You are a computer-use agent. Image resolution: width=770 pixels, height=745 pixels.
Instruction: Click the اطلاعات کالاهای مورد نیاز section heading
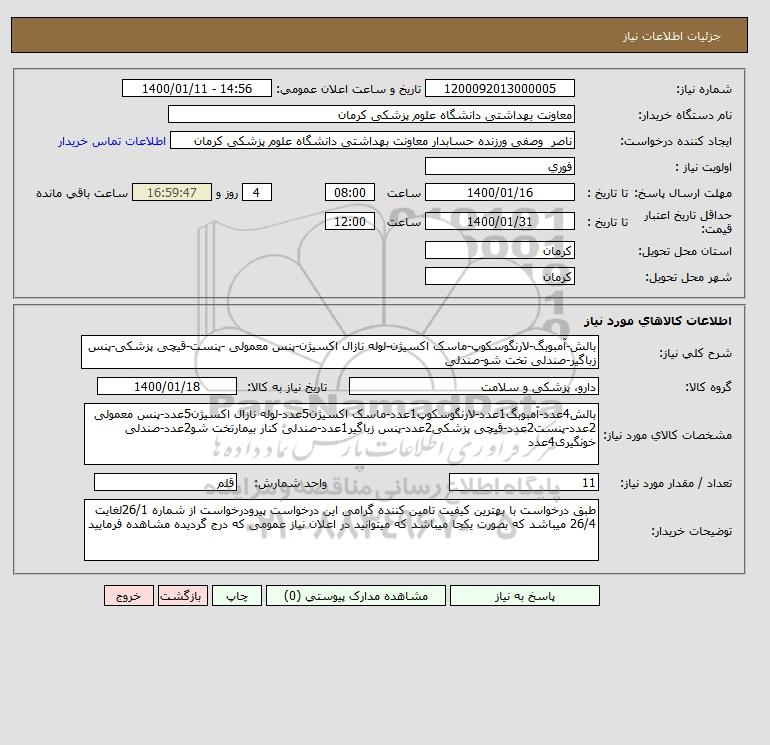point(658,321)
